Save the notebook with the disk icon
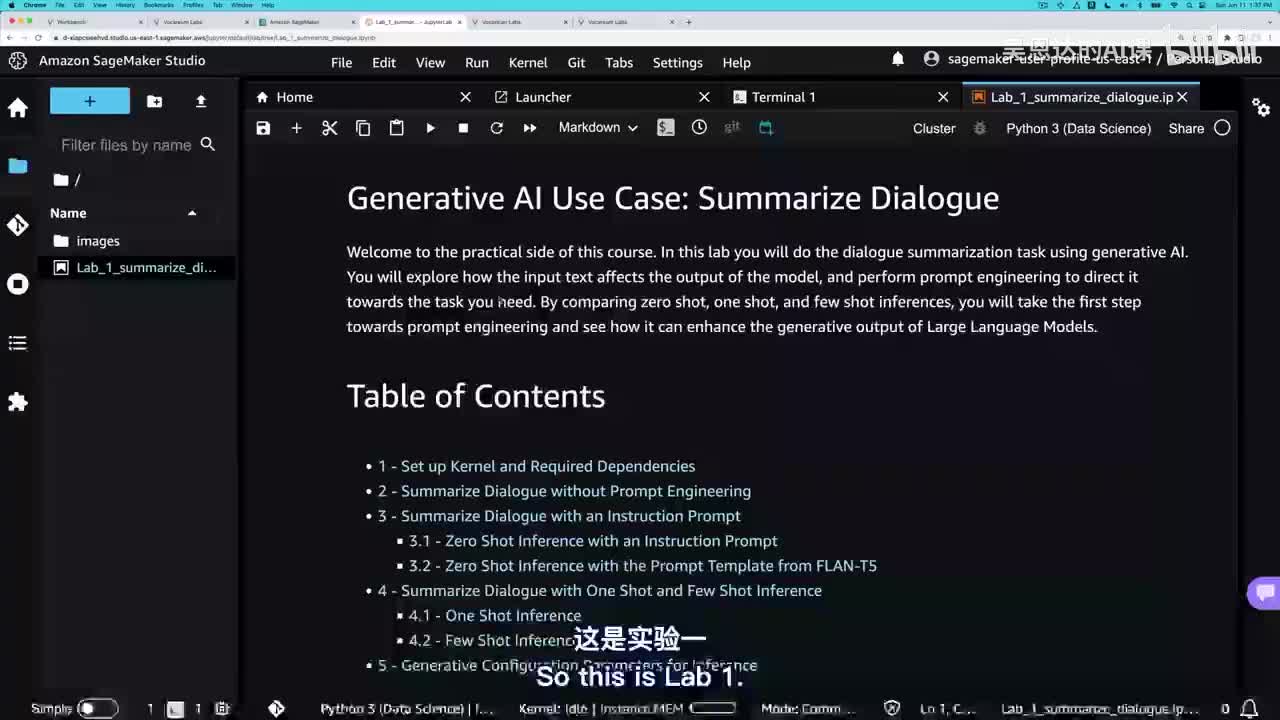 pos(263,128)
